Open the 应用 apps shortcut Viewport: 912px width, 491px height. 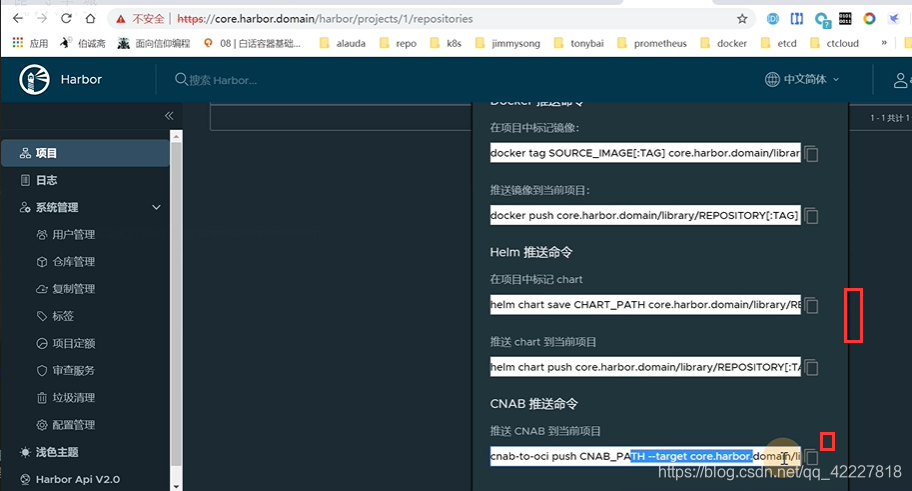31,43
